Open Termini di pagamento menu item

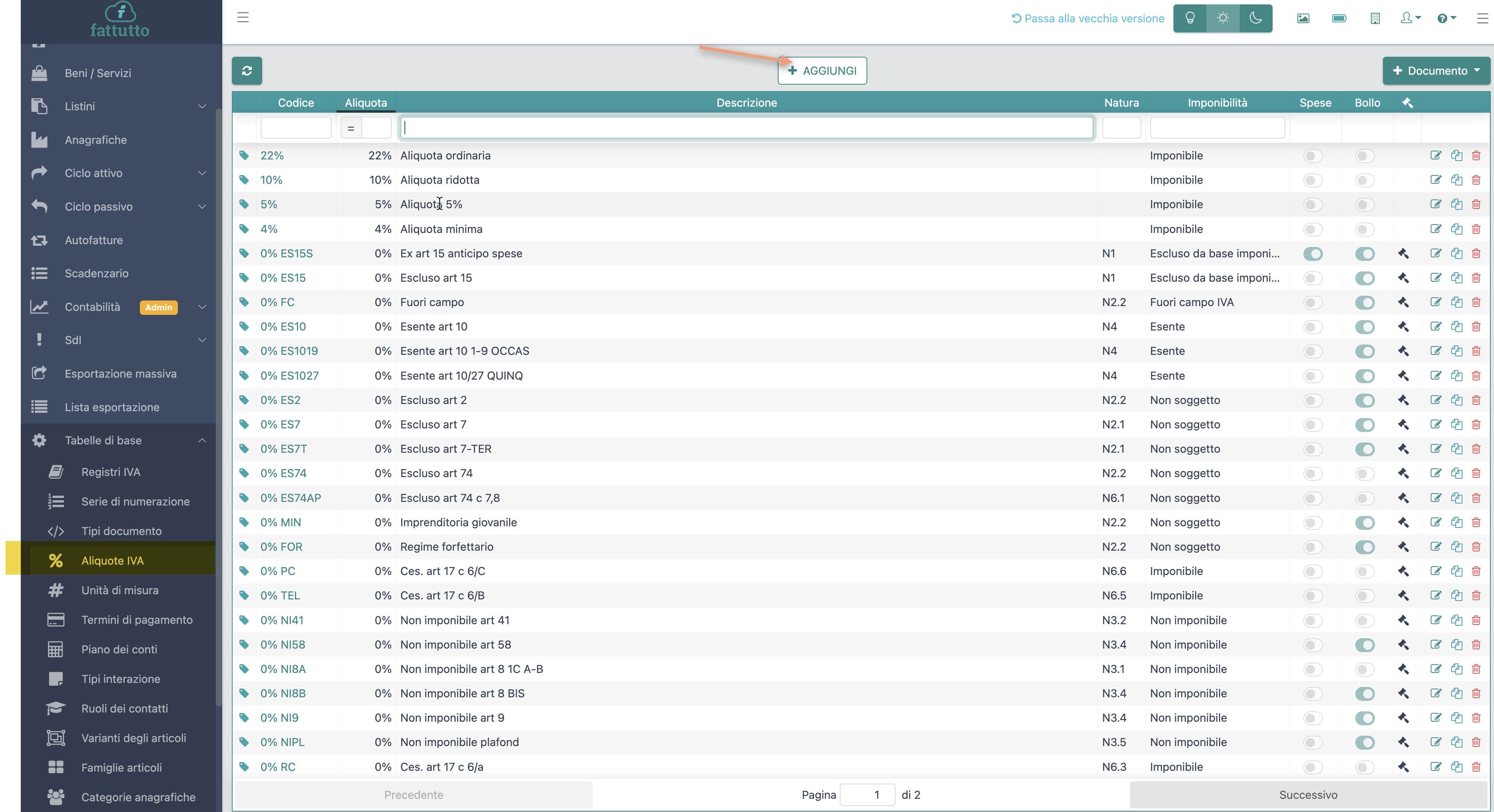[137, 619]
